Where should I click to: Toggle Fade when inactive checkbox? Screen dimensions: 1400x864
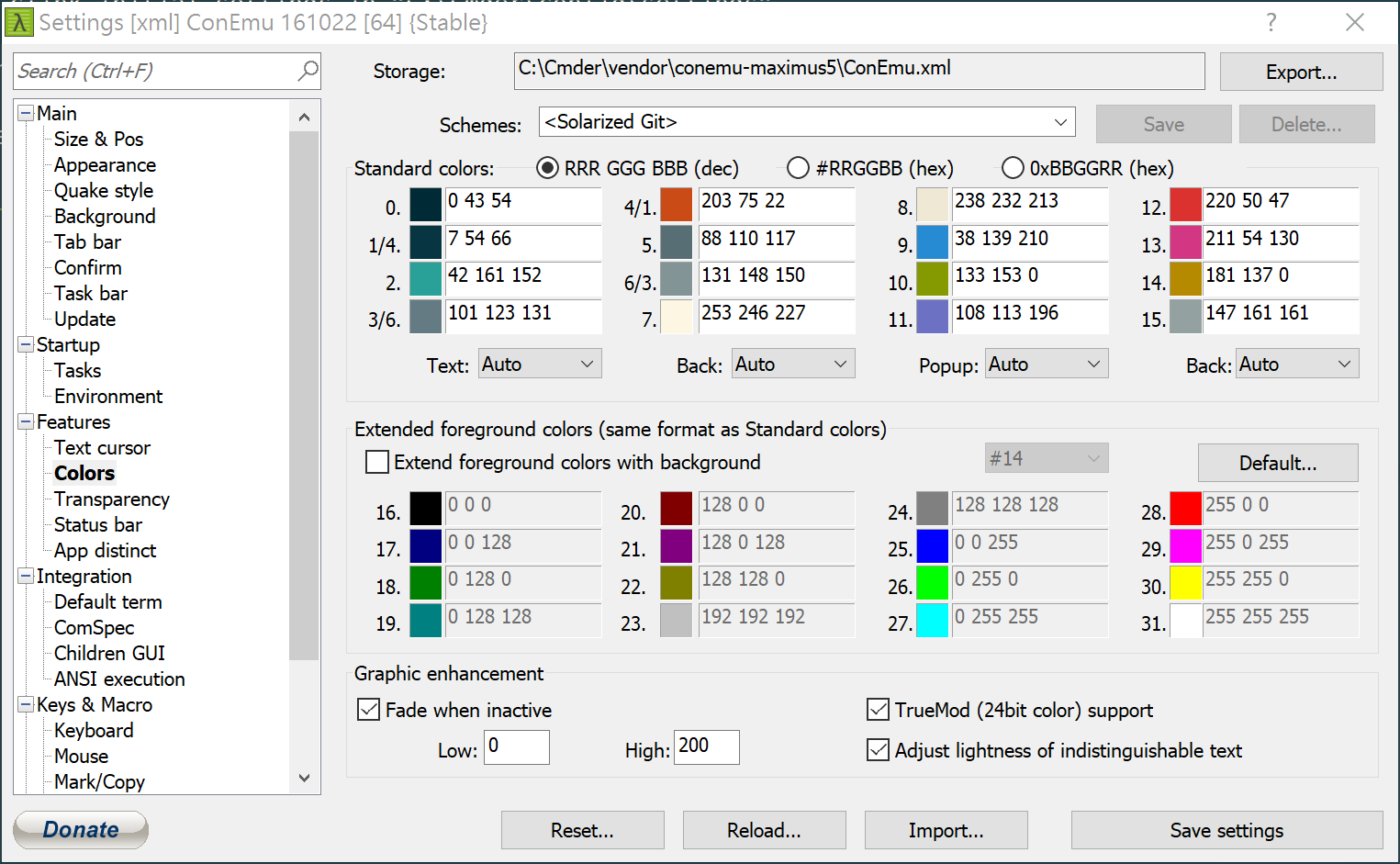coord(368,710)
